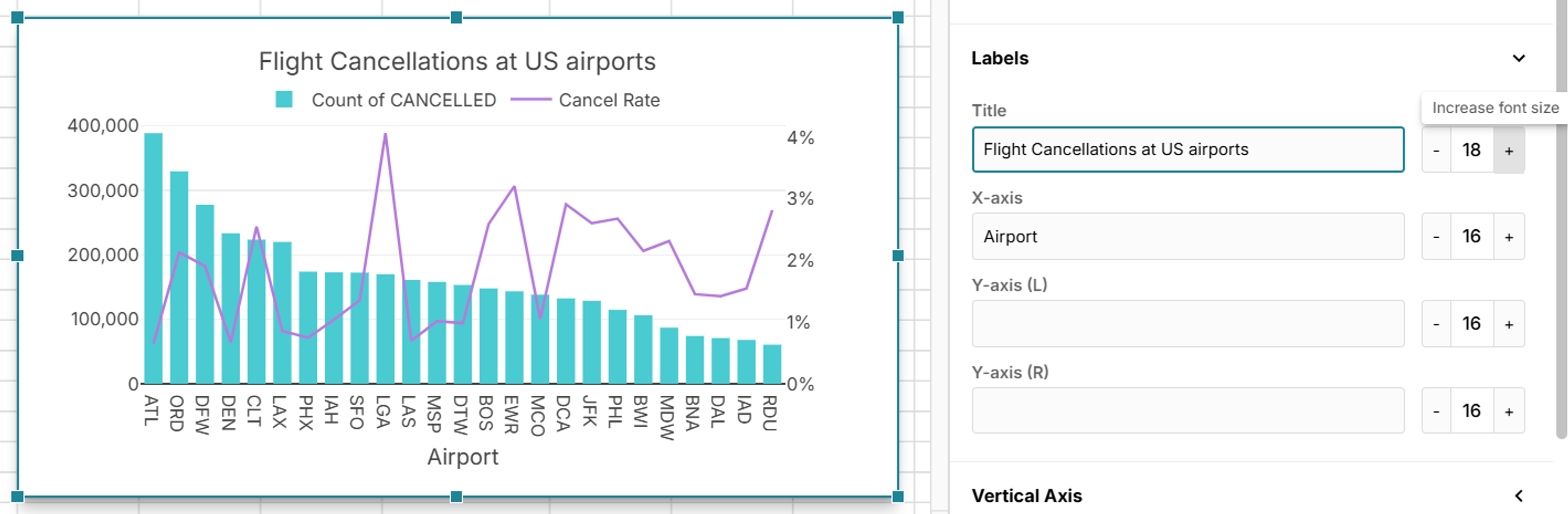Increase the Y-axis (R) font size
The width and height of the screenshot is (1568, 514).
1508,411
